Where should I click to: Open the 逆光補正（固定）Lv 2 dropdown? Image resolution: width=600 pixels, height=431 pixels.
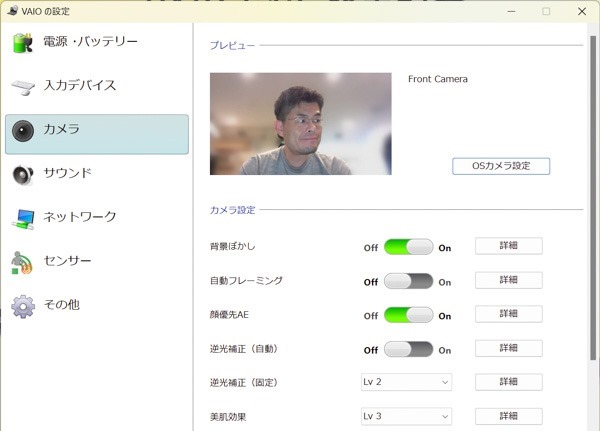tap(406, 382)
